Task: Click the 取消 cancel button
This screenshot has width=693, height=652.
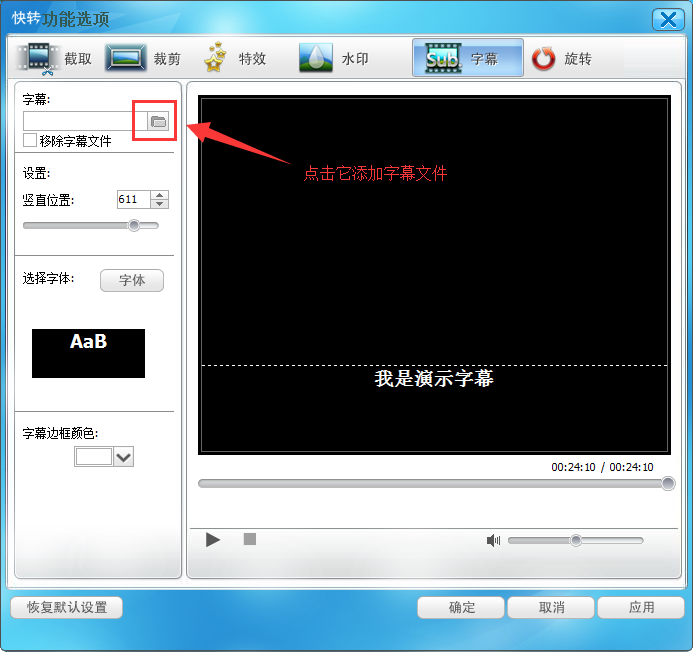Action: (x=551, y=607)
